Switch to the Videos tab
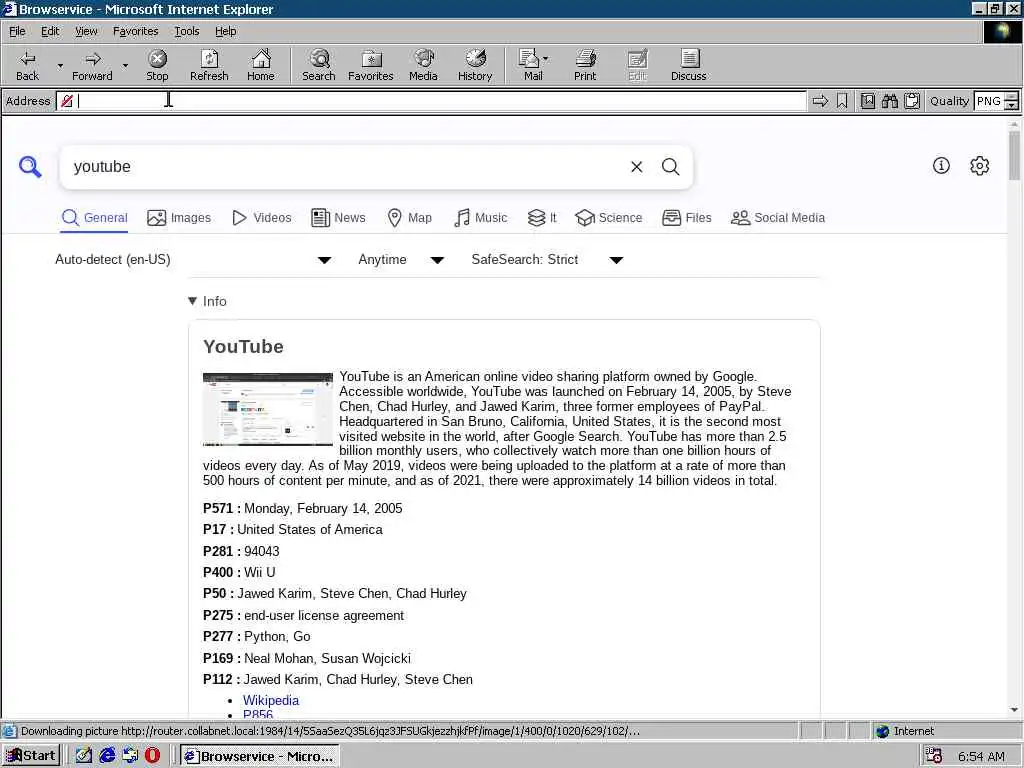1024x768 pixels. pyautogui.click(x=262, y=217)
